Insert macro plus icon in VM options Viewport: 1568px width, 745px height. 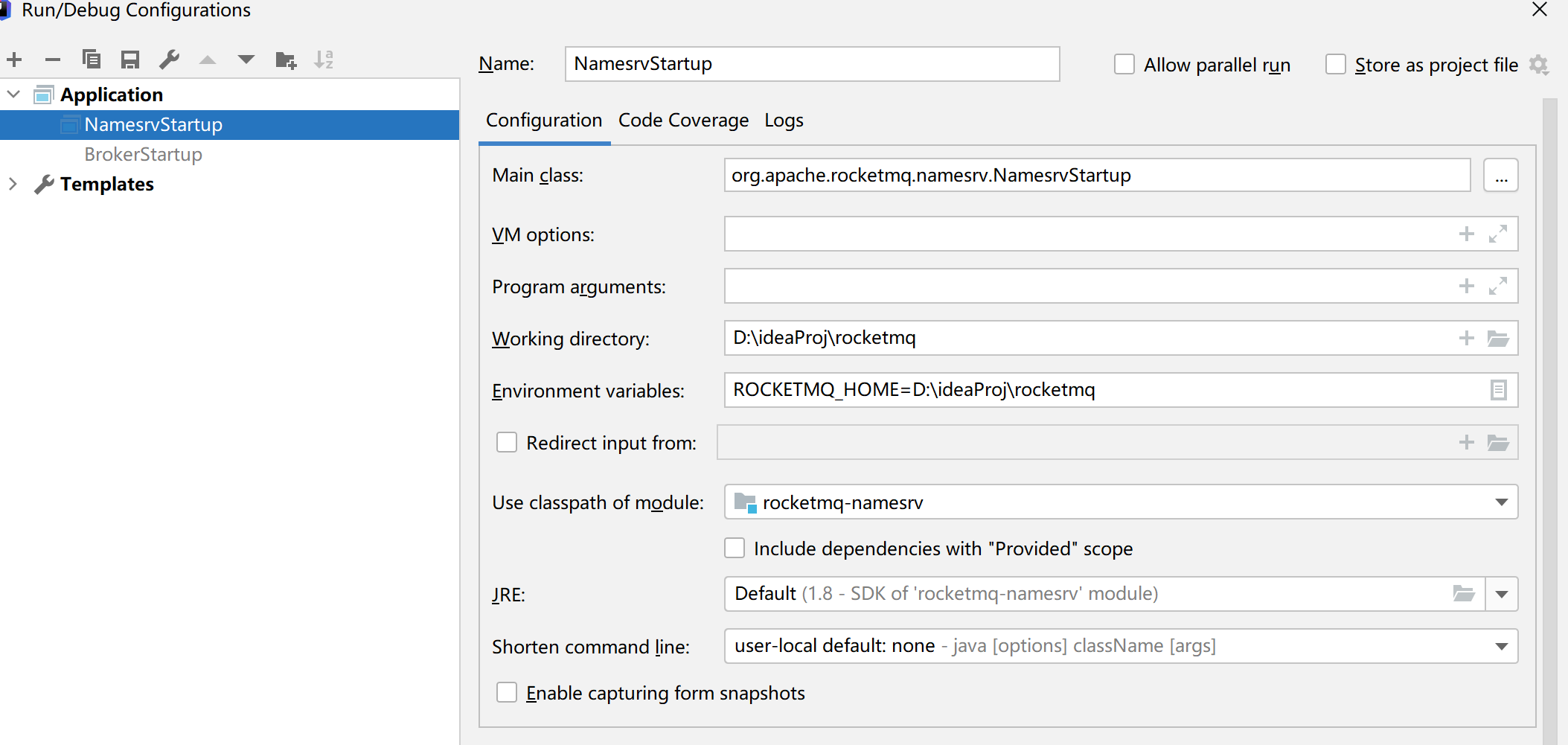[x=1467, y=234]
